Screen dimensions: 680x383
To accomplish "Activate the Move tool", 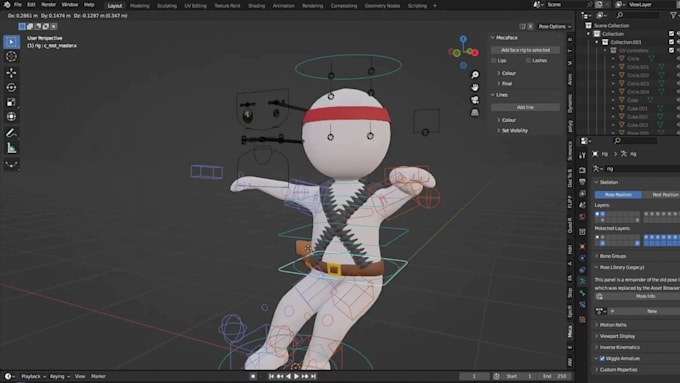I will pos(11,72).
